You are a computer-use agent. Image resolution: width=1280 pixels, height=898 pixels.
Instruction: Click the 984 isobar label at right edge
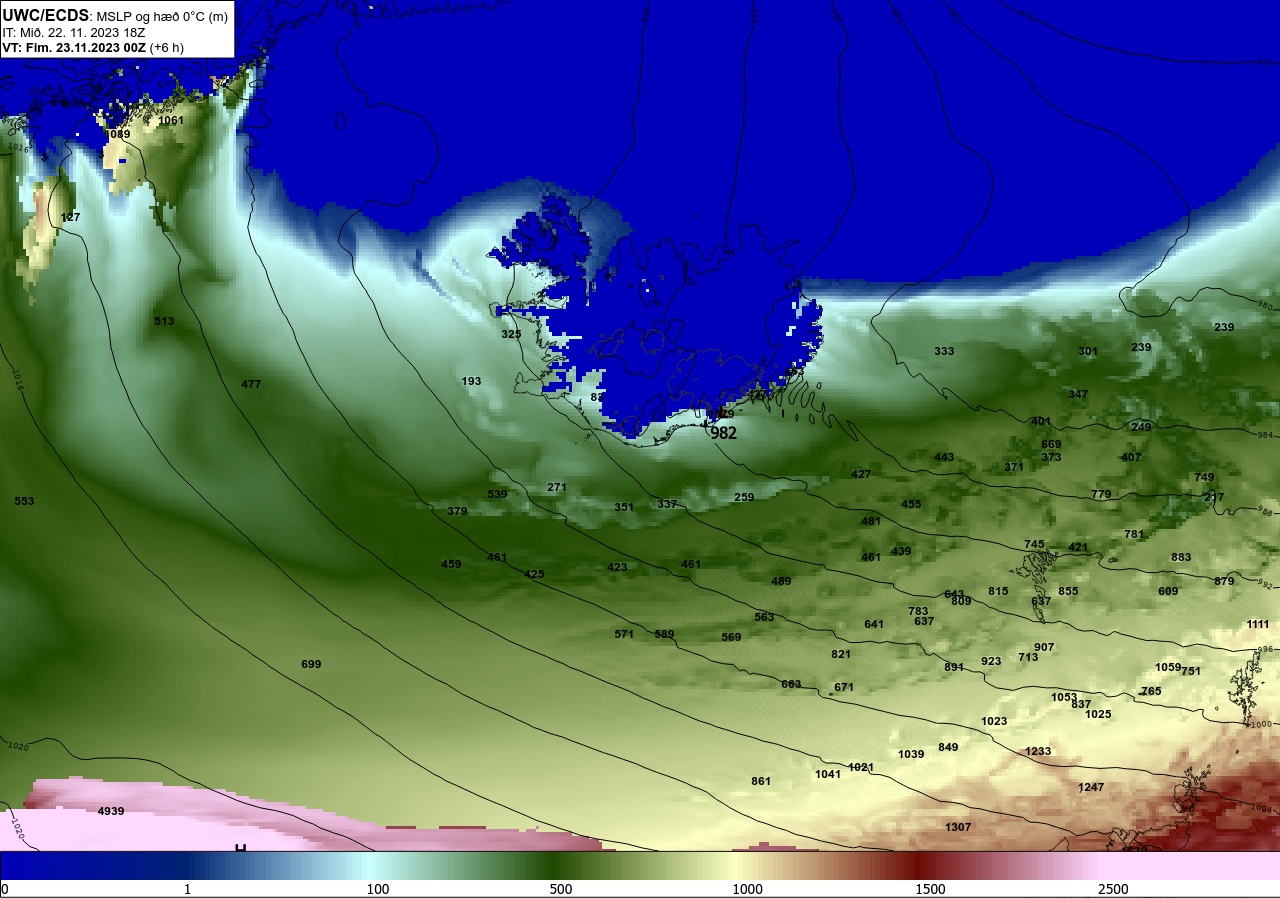click(x=1264, y=435)
